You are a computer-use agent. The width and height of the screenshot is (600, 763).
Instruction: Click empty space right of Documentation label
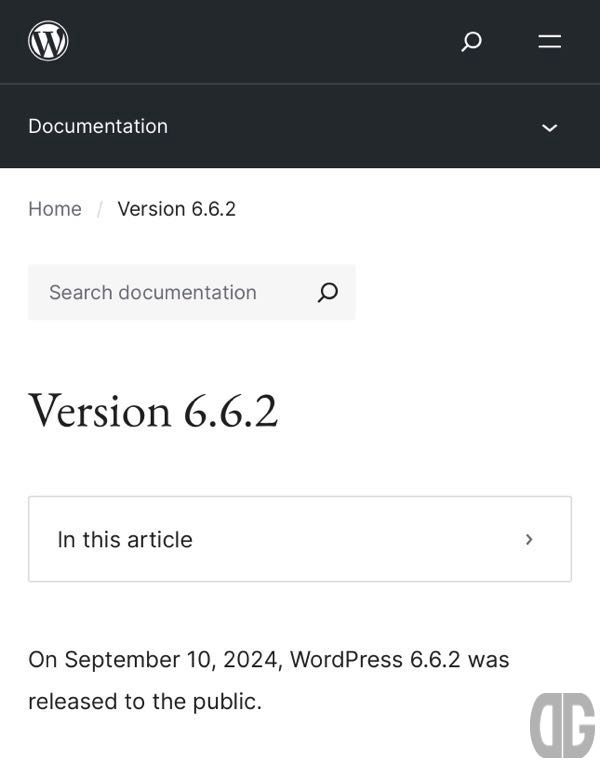[x=350, y=127]
